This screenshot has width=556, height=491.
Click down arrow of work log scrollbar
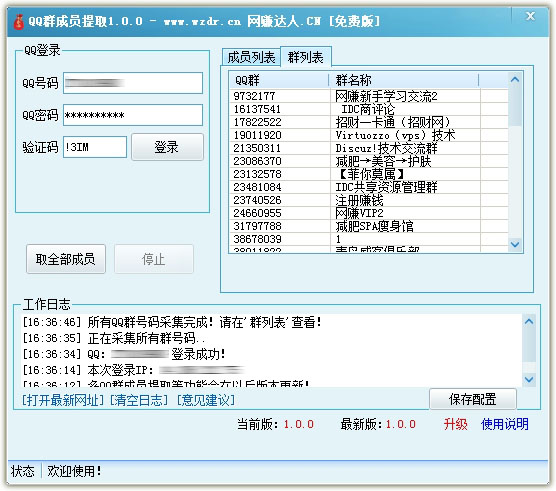[529, 379]
